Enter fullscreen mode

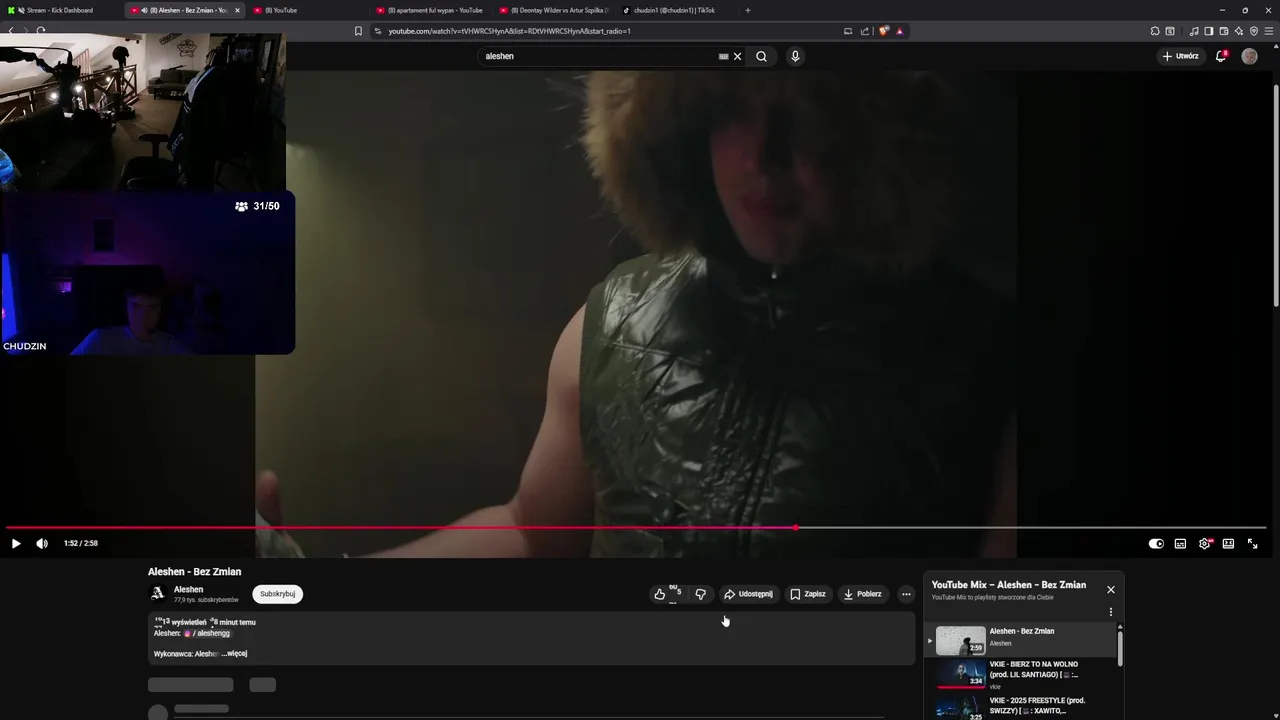point(1252,544)
